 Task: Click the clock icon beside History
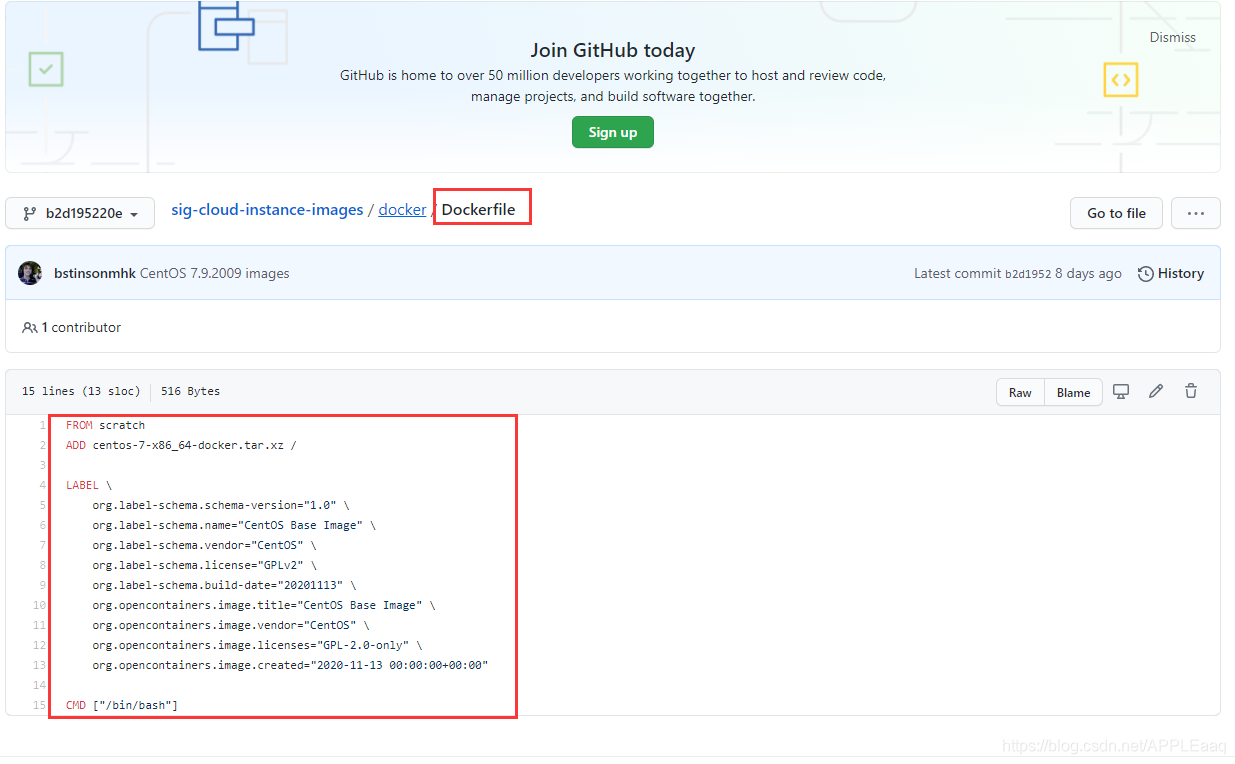click(x=1146, y=274)
